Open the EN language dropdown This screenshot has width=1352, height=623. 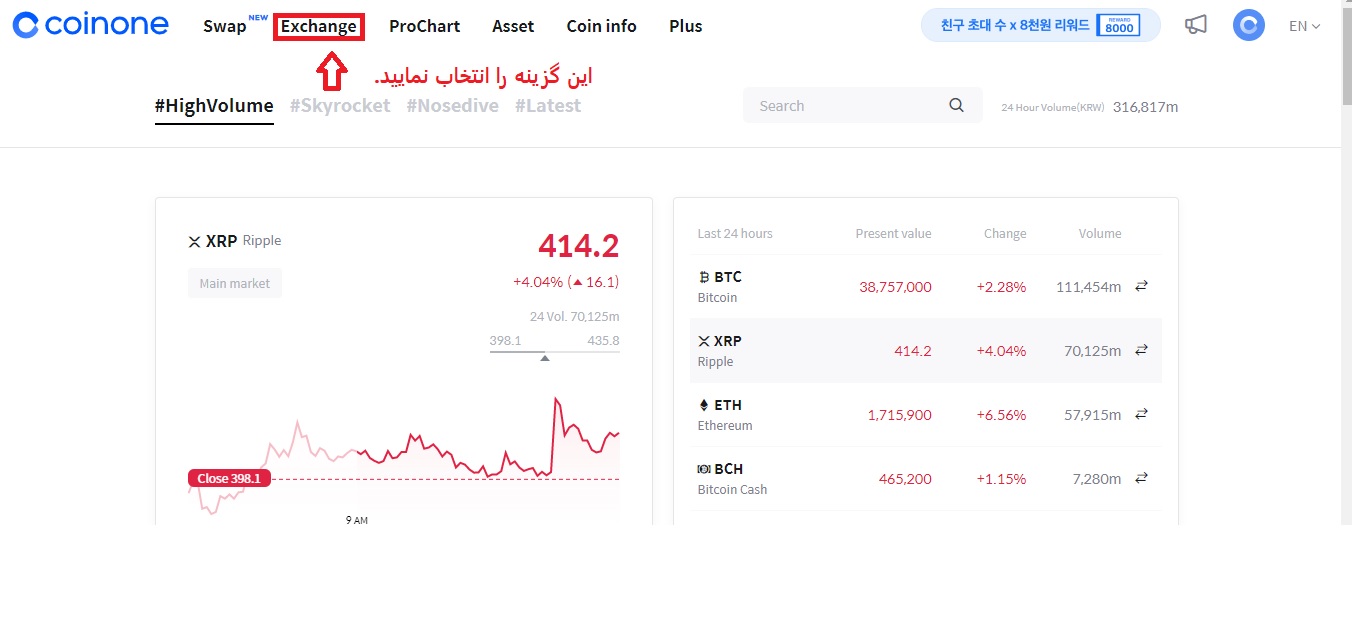pos(1304,26)
